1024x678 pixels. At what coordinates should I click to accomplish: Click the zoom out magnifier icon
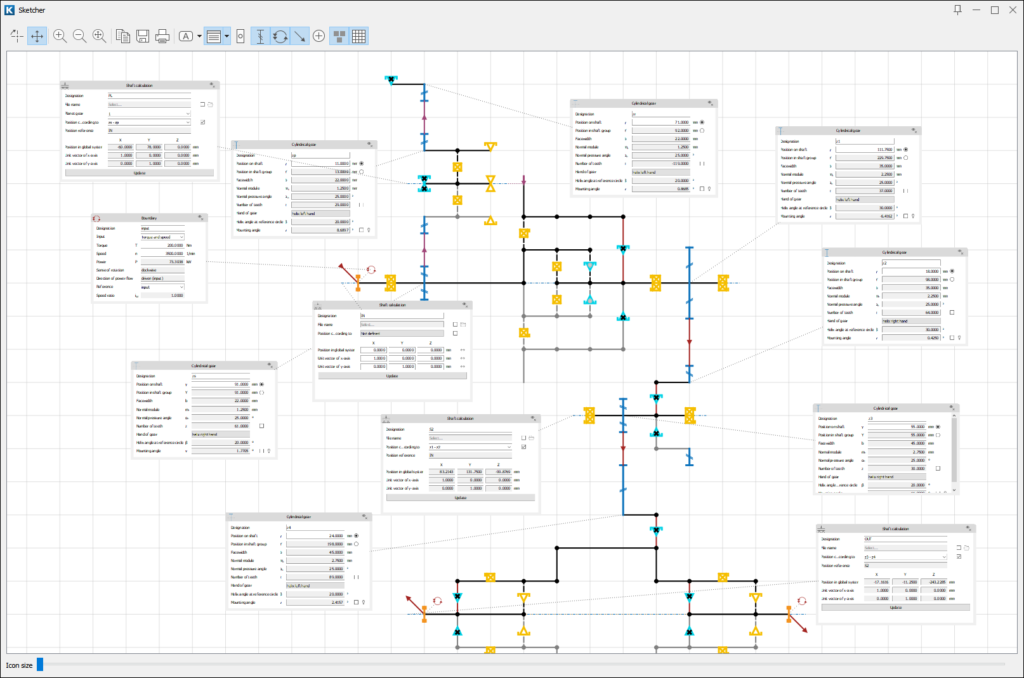point(79,36)
